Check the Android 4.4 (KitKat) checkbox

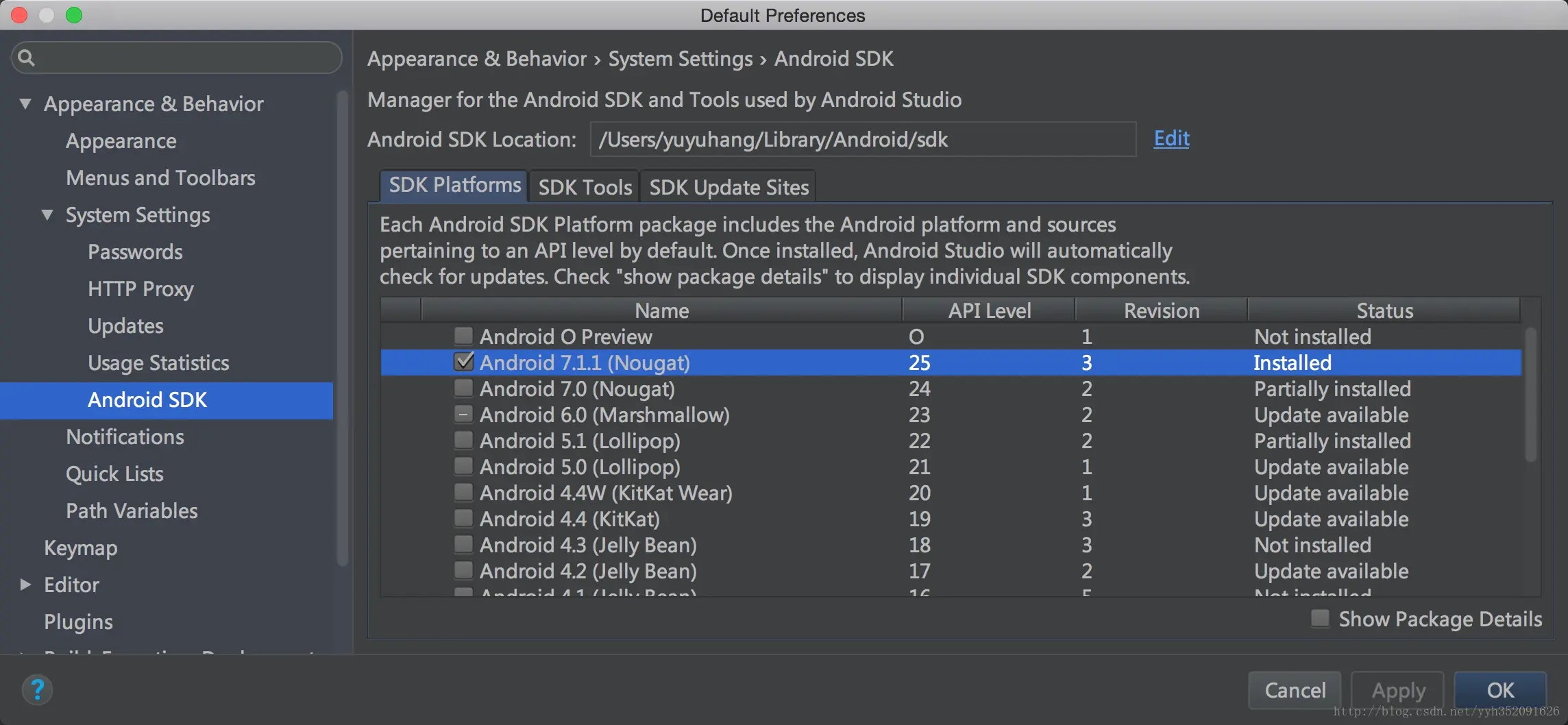click(x=463, y=518)
